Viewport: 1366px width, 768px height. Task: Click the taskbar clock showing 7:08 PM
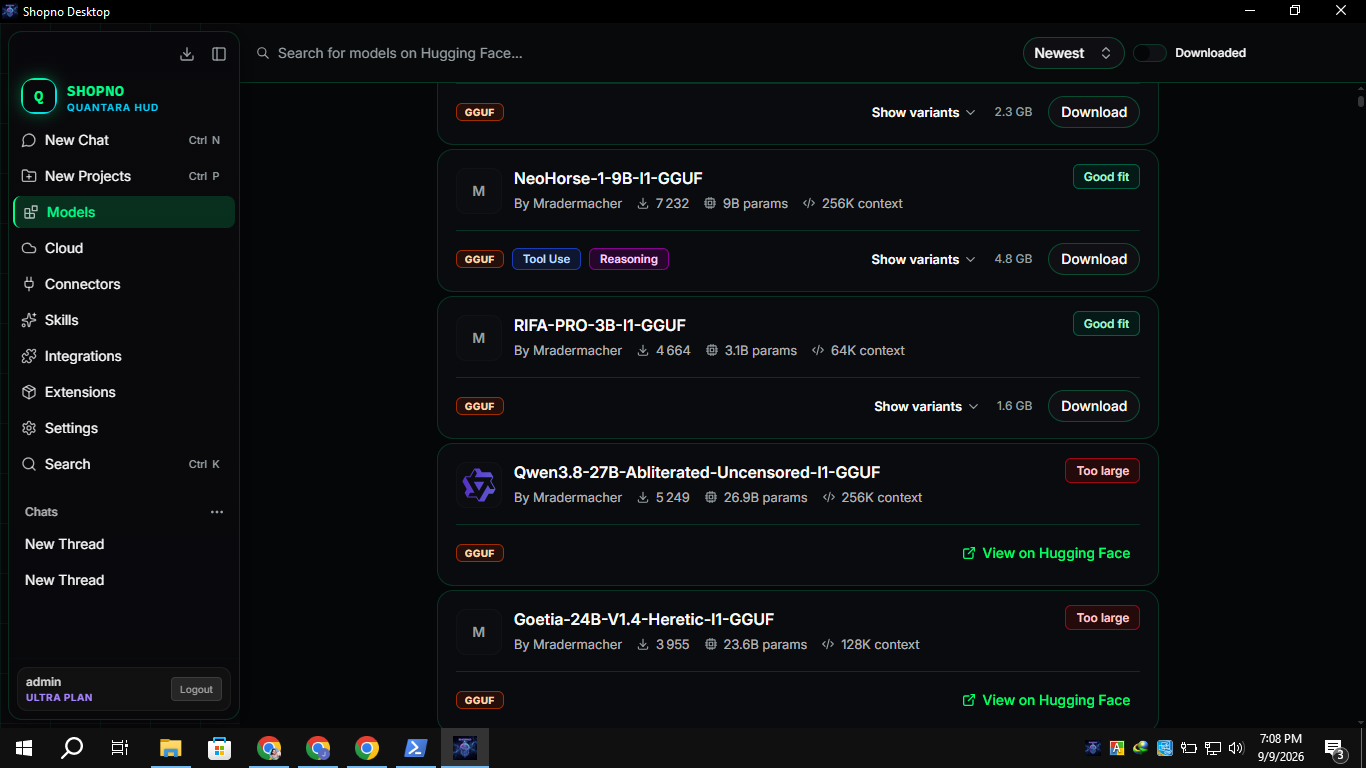[x=1280, y=748]
